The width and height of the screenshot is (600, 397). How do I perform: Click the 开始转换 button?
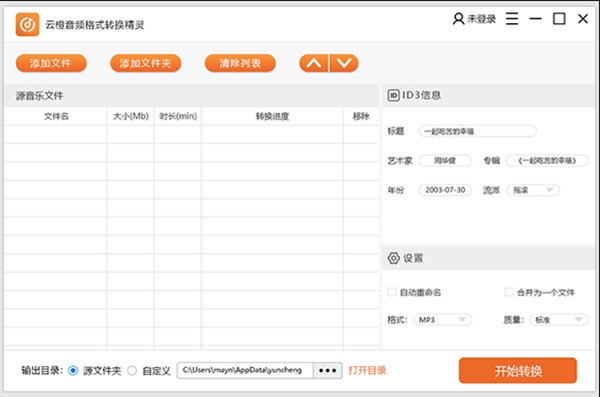pos(518,371)
